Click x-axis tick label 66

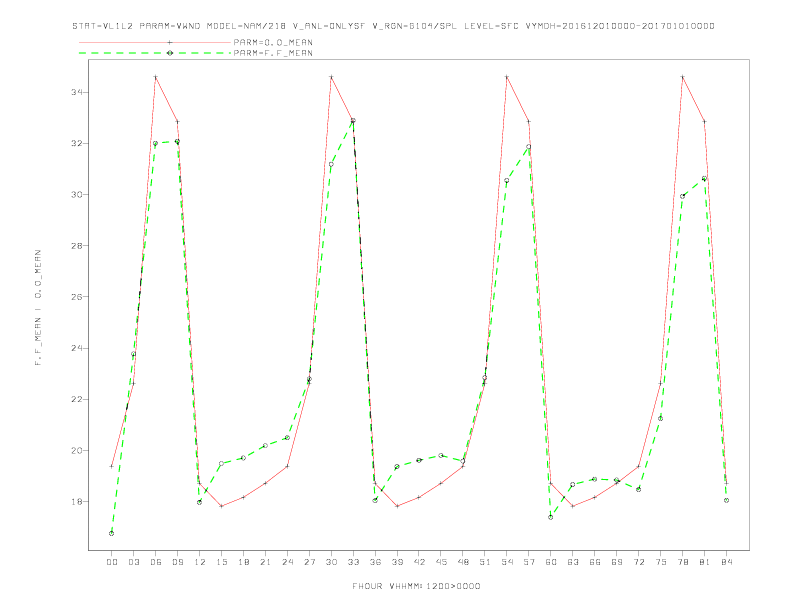click(595, 562)
